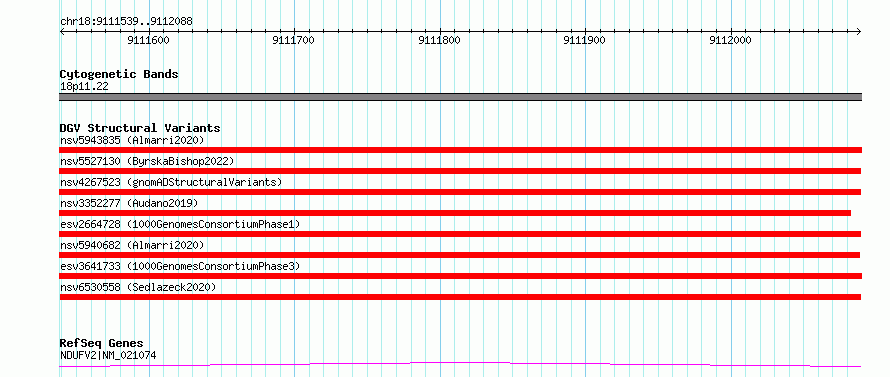Screen dimensions: 890x377
Task: Open variant nsv6530558 (Sedlazeck2020)
Action: tap(138, 287)
